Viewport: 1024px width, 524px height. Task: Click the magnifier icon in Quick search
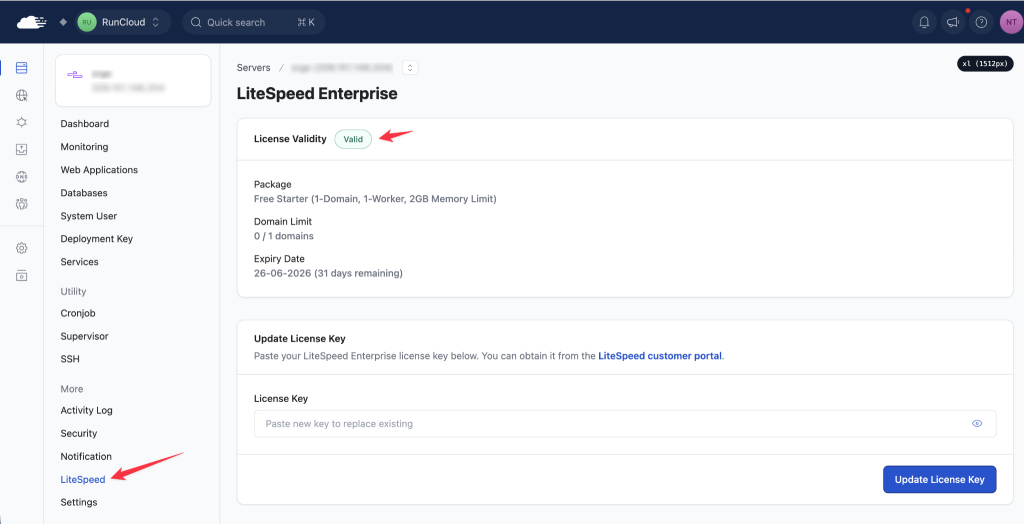(x=196, y=22)
